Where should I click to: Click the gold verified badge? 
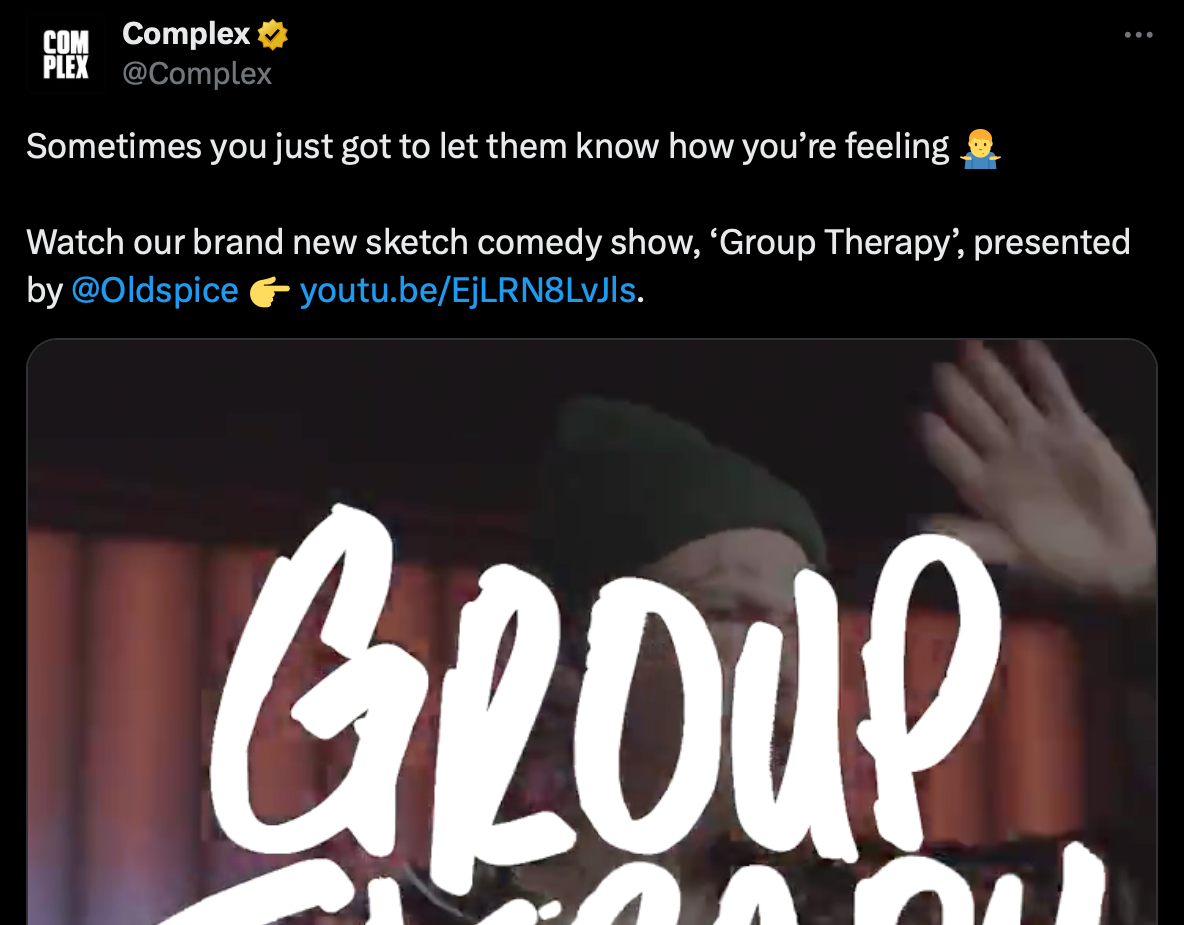(x=273, y=35)
